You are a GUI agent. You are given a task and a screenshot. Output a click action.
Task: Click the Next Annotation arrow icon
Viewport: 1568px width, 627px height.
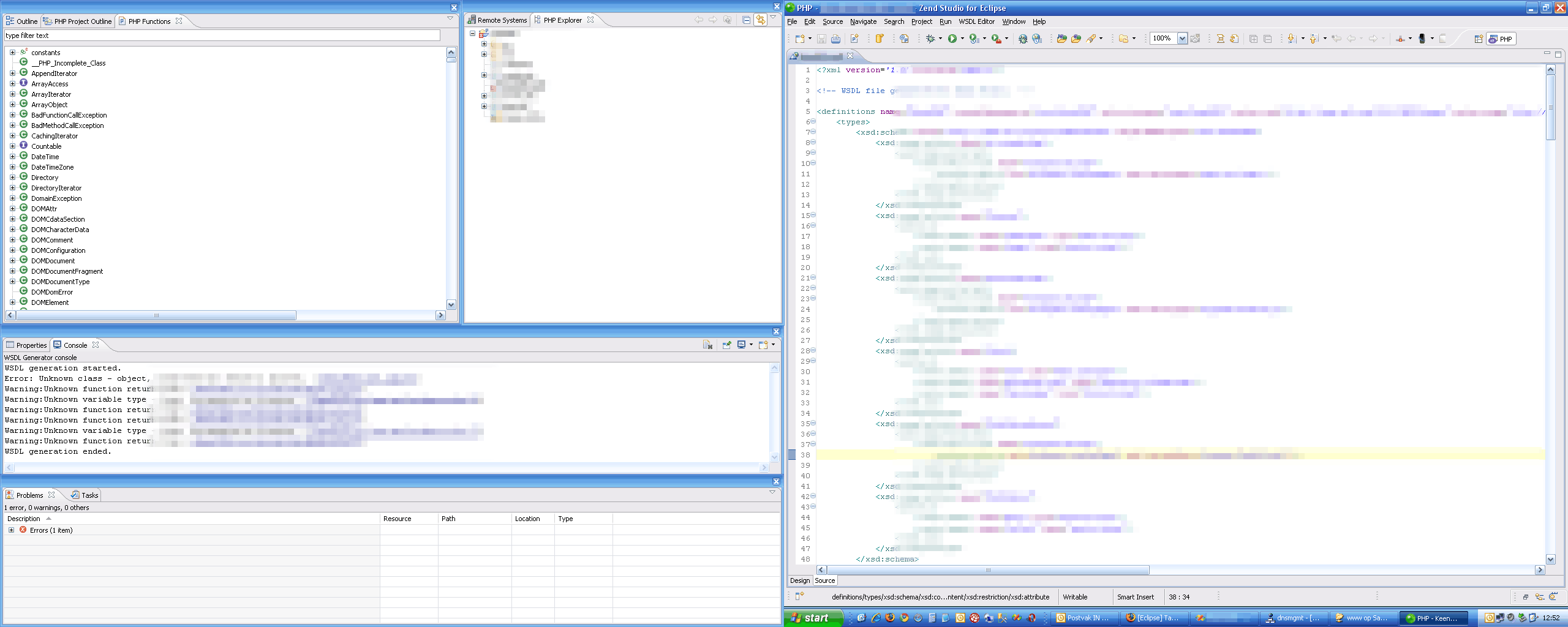[x=1292, y=39]
